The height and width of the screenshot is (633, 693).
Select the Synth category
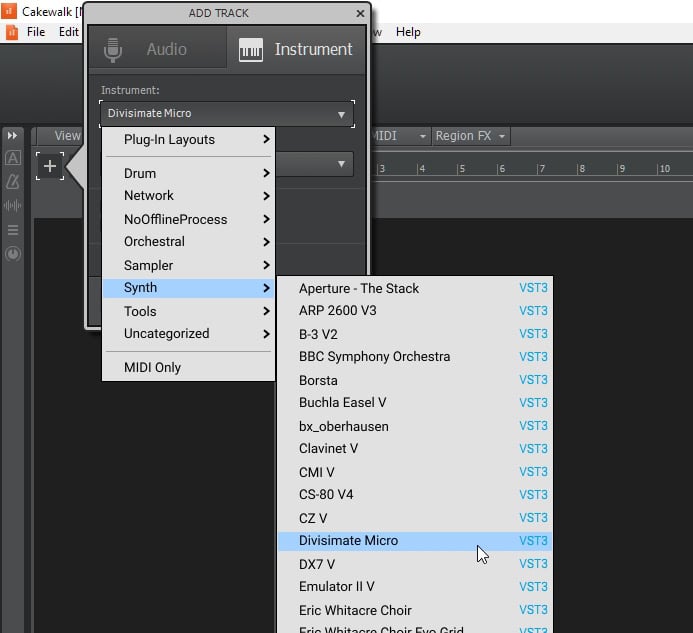[188, 288]
